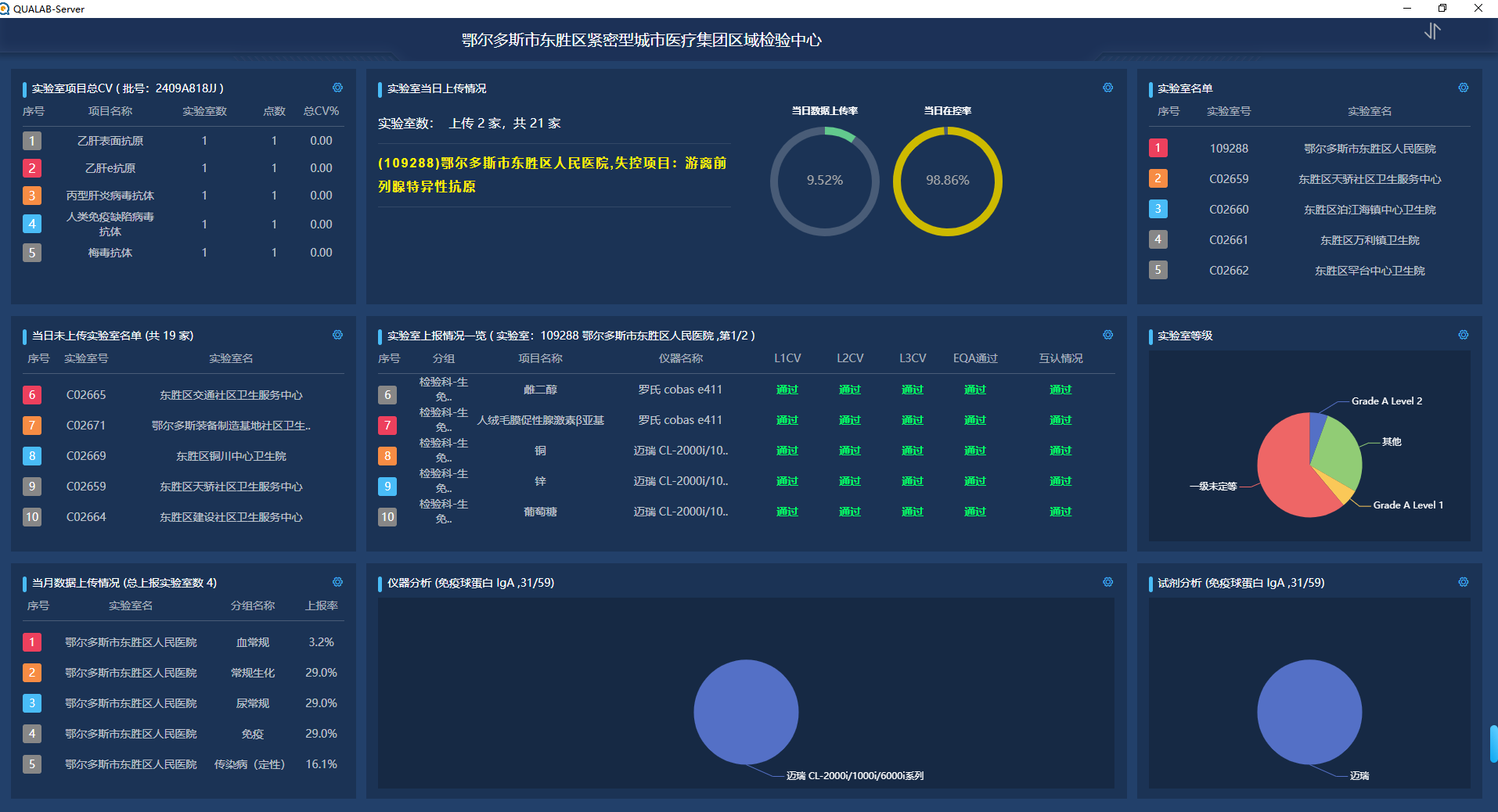Open settings gear of 仪器分析 panel
This screenshot has height=812, width=1498.
click(1107, 582)
